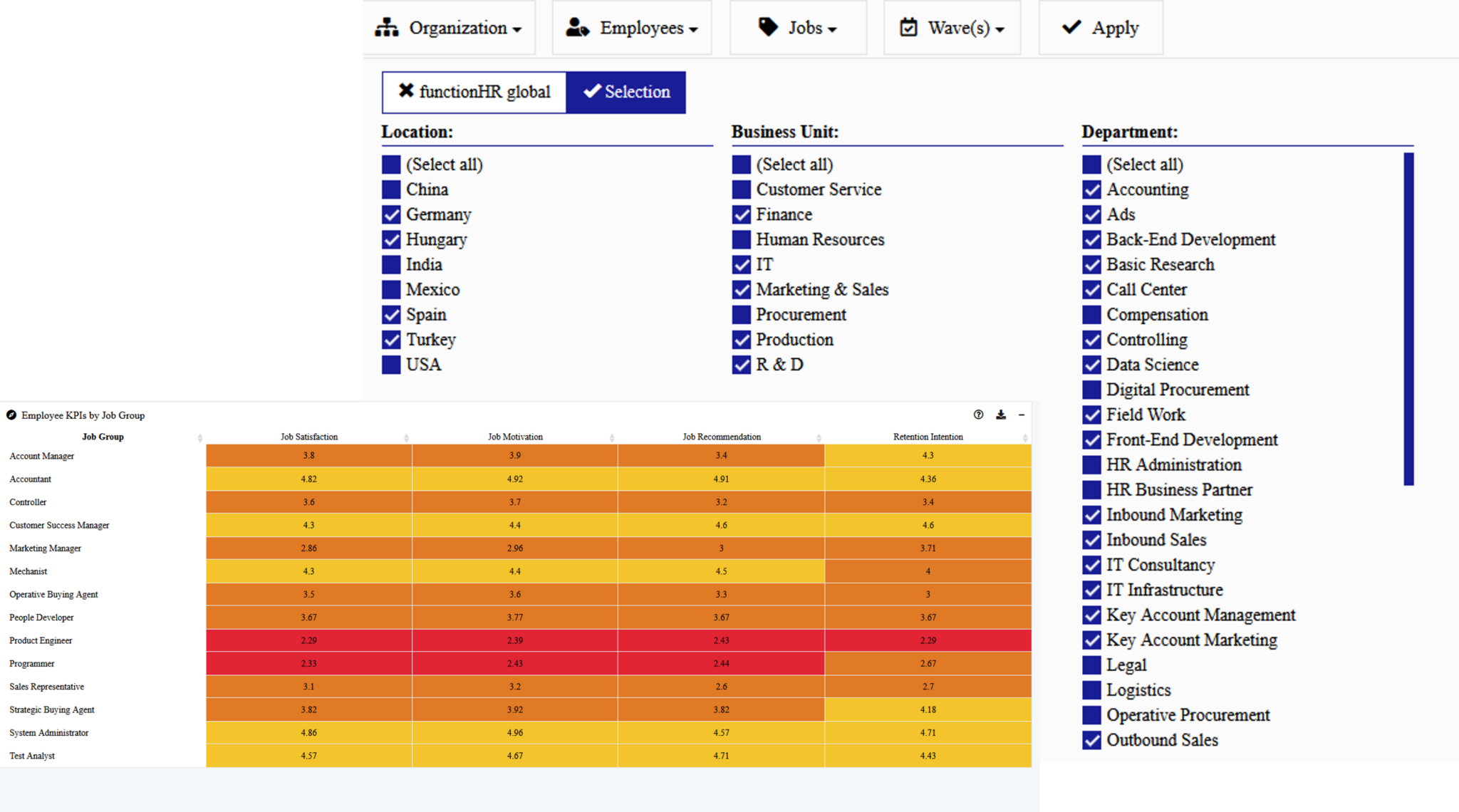
Task: Enable the Human Resources business unit
Action: pos(742,239)
